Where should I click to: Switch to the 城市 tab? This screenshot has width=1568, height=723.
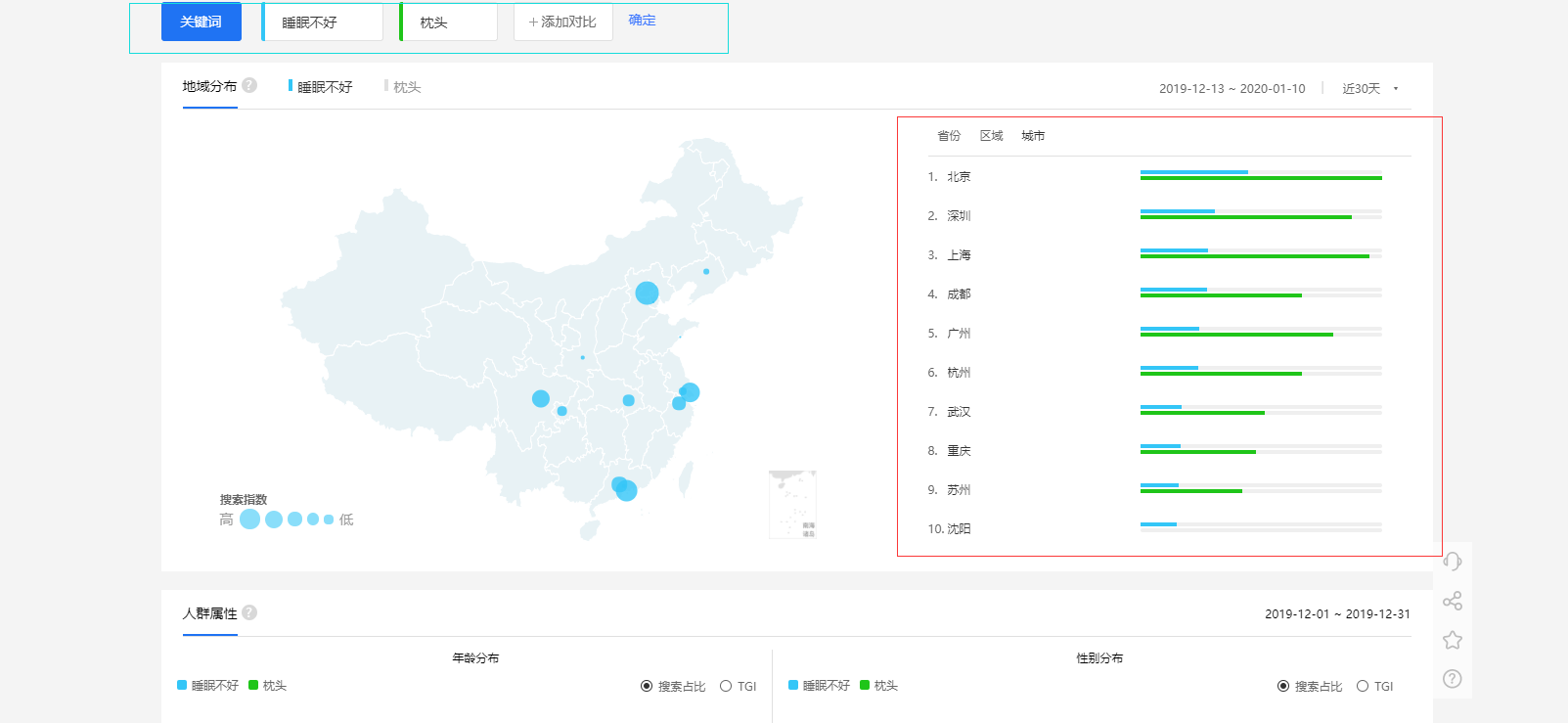1033,136
